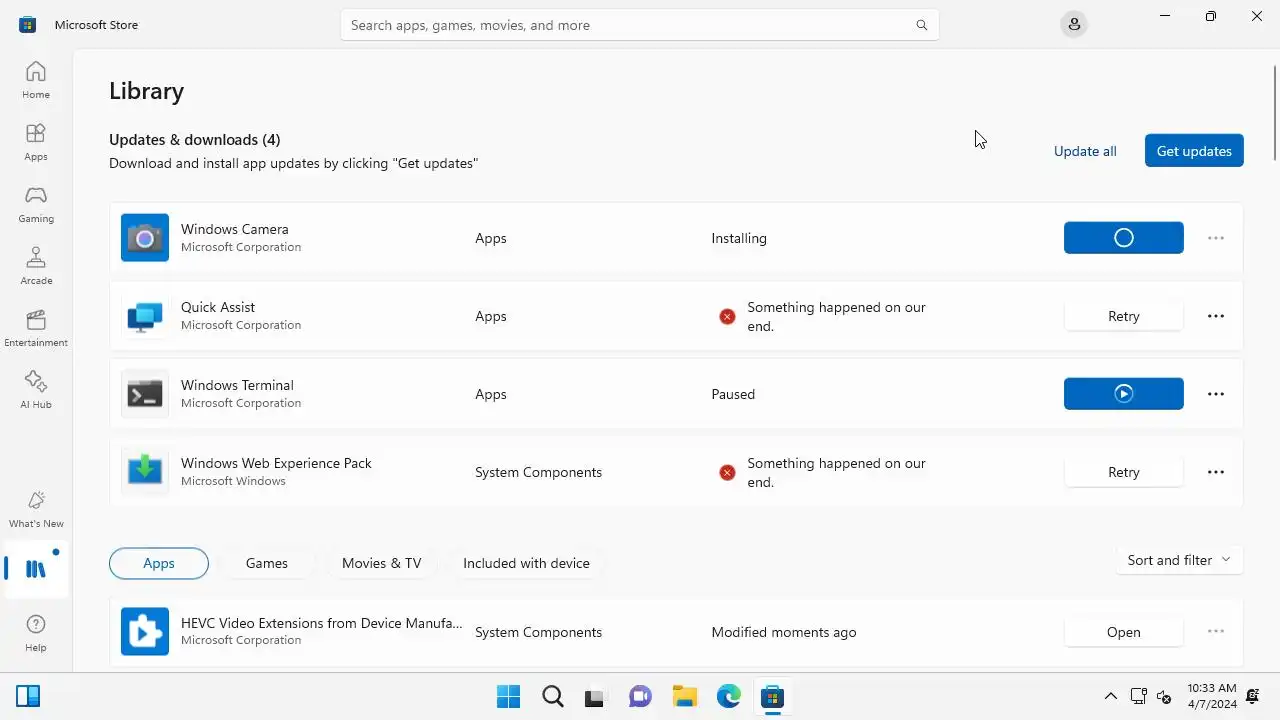Open the Home section in sidebar
Image resolution: width=1280 pixels, height=720 pixels.
(36, 80)
